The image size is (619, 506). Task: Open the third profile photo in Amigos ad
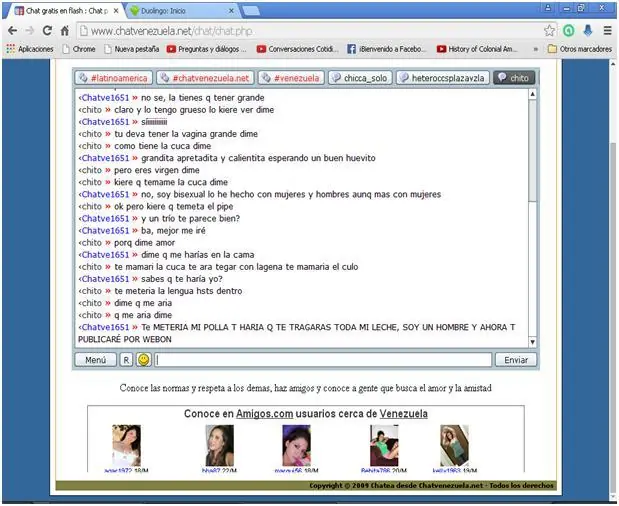(296, 445)
